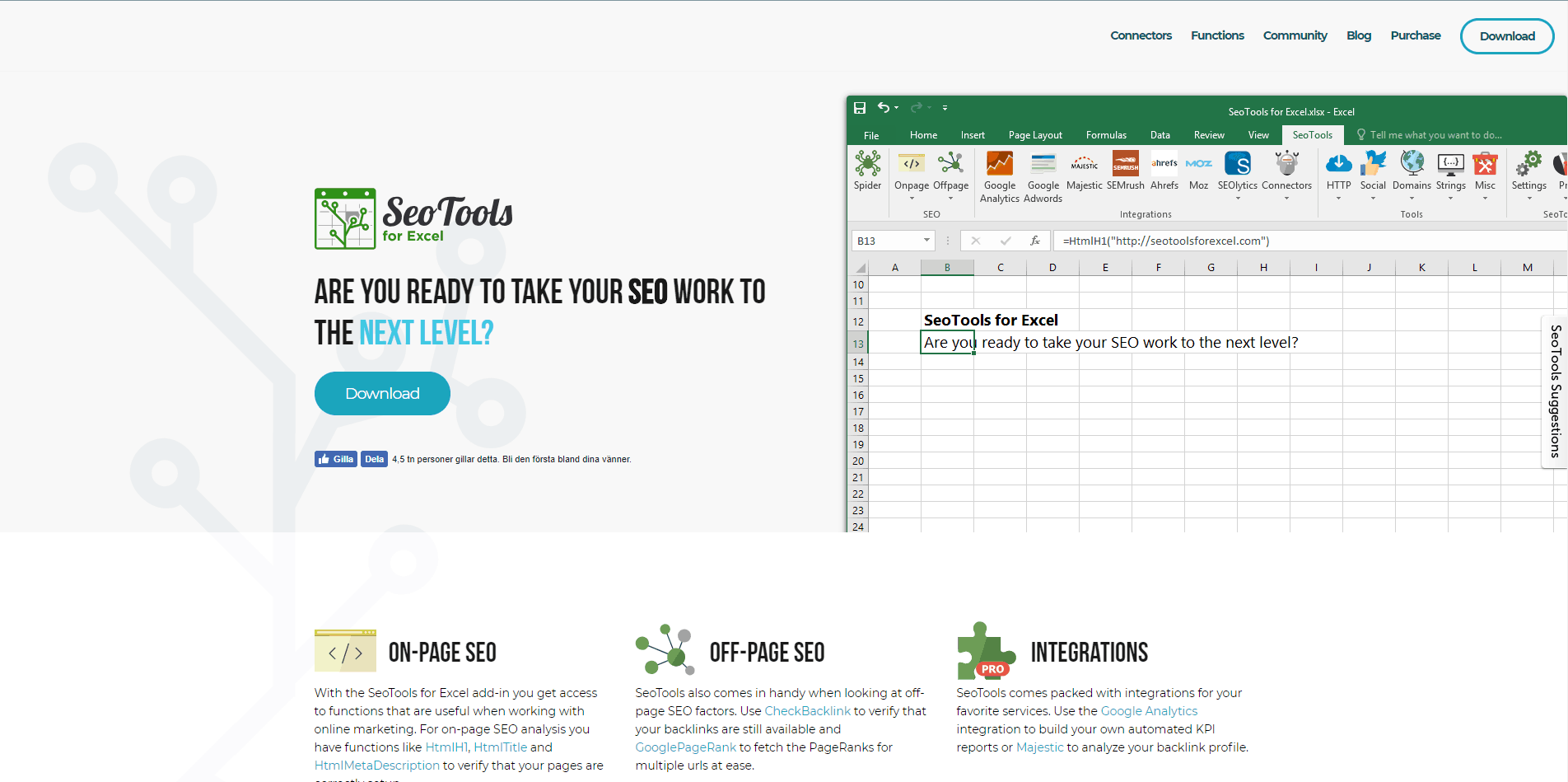The width and height of the screenshot is (1568, 782).
Task: Open the CheckBacklink link
Action: 807,710
